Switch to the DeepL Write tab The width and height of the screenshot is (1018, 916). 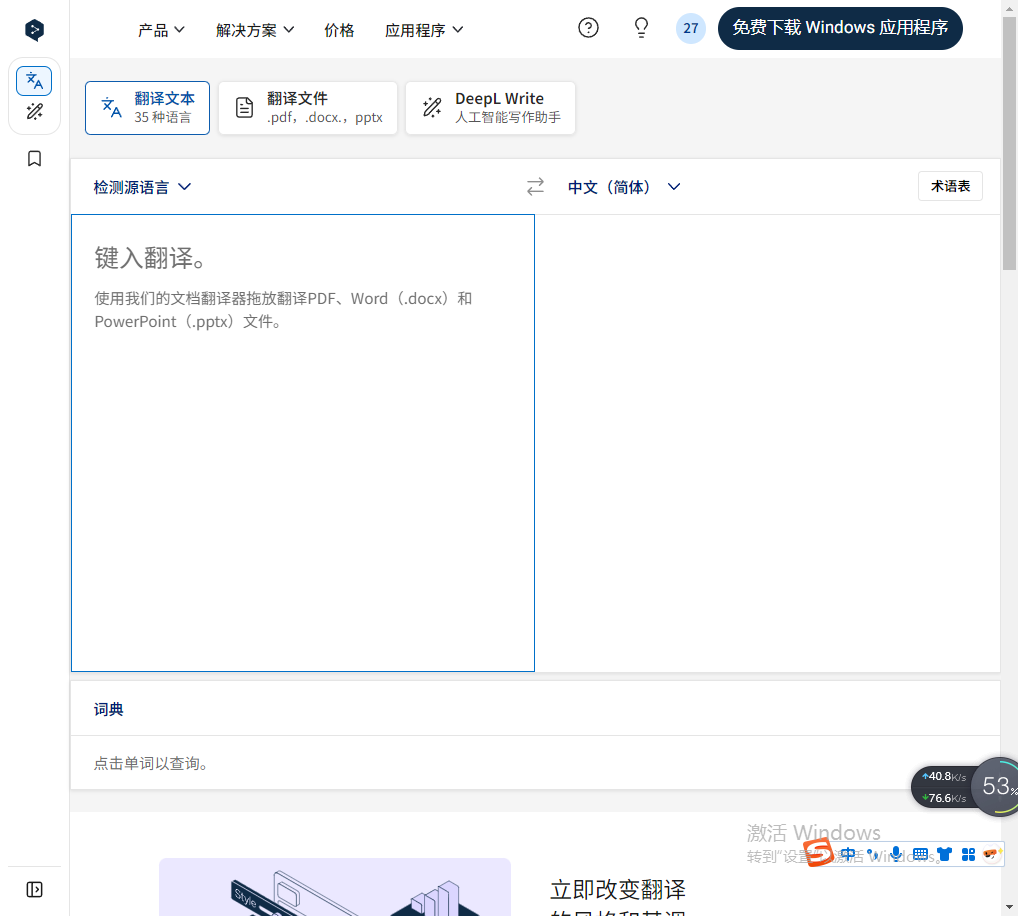pyautogui.click(x=490, y=108)
